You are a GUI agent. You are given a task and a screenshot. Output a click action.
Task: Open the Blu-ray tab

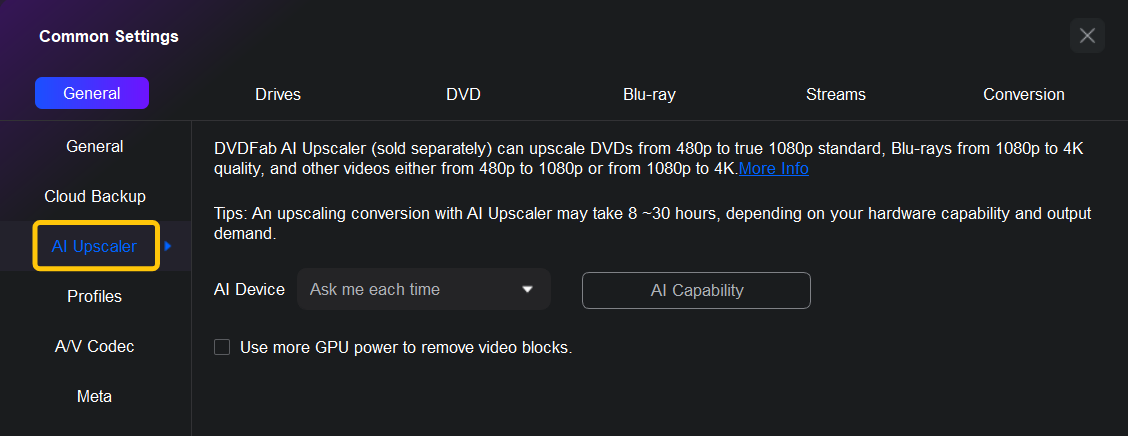point(649,94)
